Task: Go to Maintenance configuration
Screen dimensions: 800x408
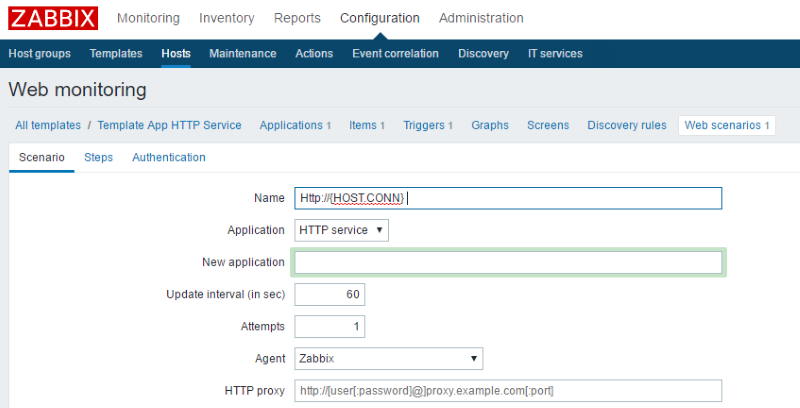Action: (242, 54)
